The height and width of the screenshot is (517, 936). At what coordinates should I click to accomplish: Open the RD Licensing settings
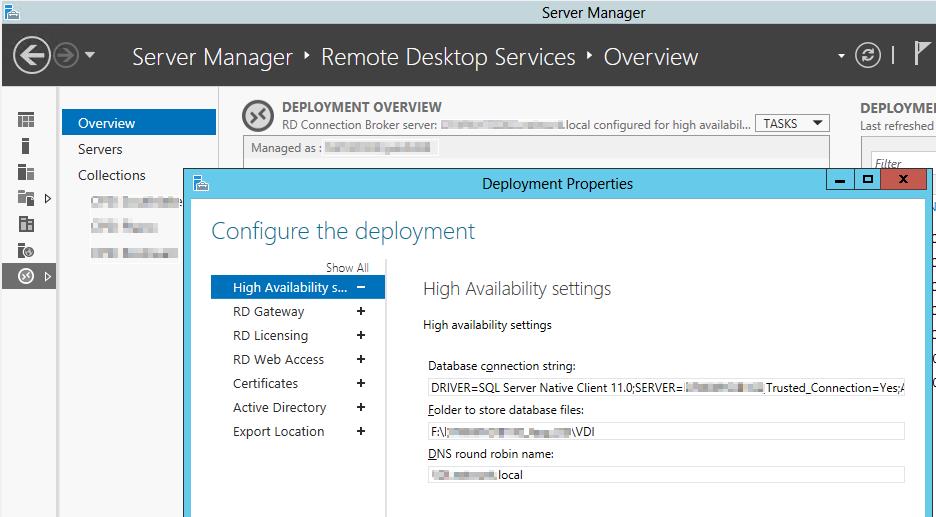point(270,336)
